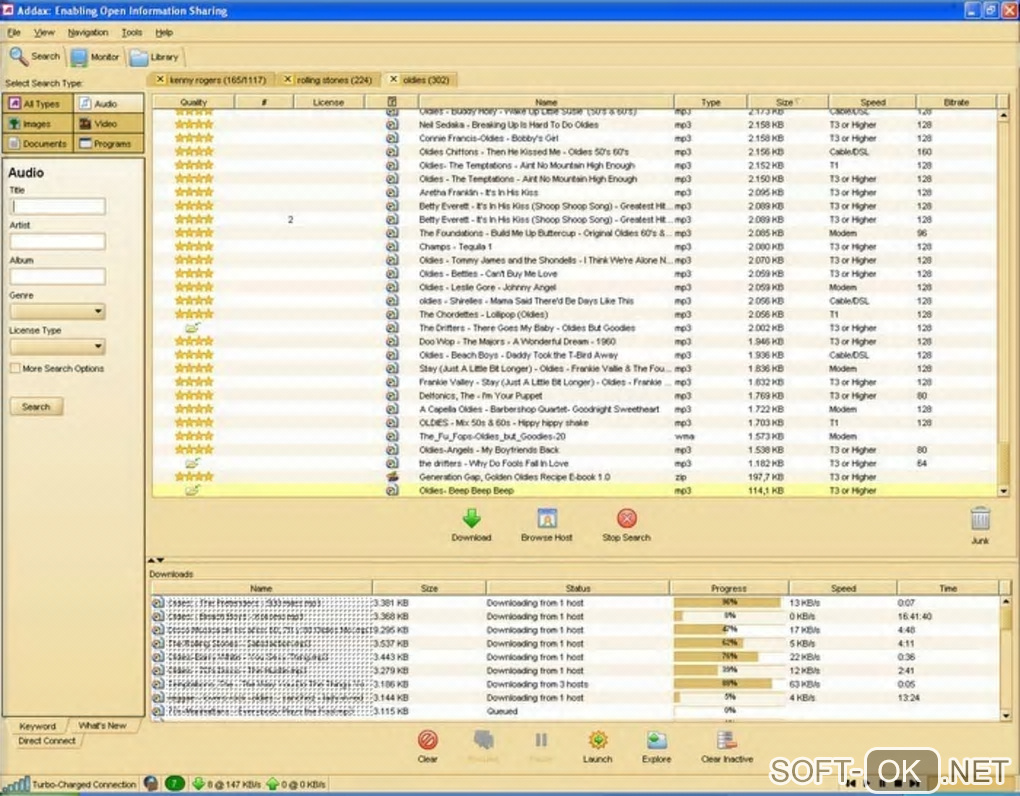Click star rating of 'Champs - Tequila 1' row

[x=194, y=246]
